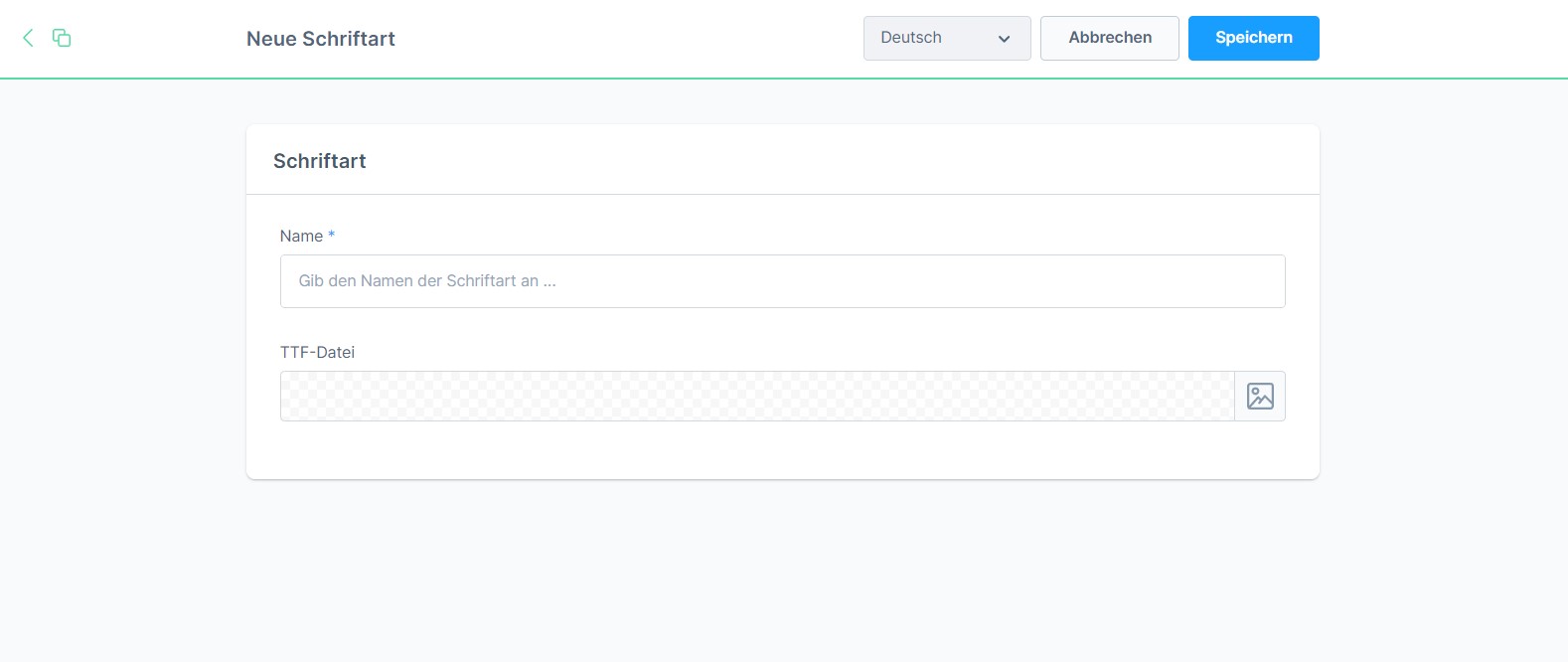Click the Neue Schriftart page title

click(x=321, y=39)
